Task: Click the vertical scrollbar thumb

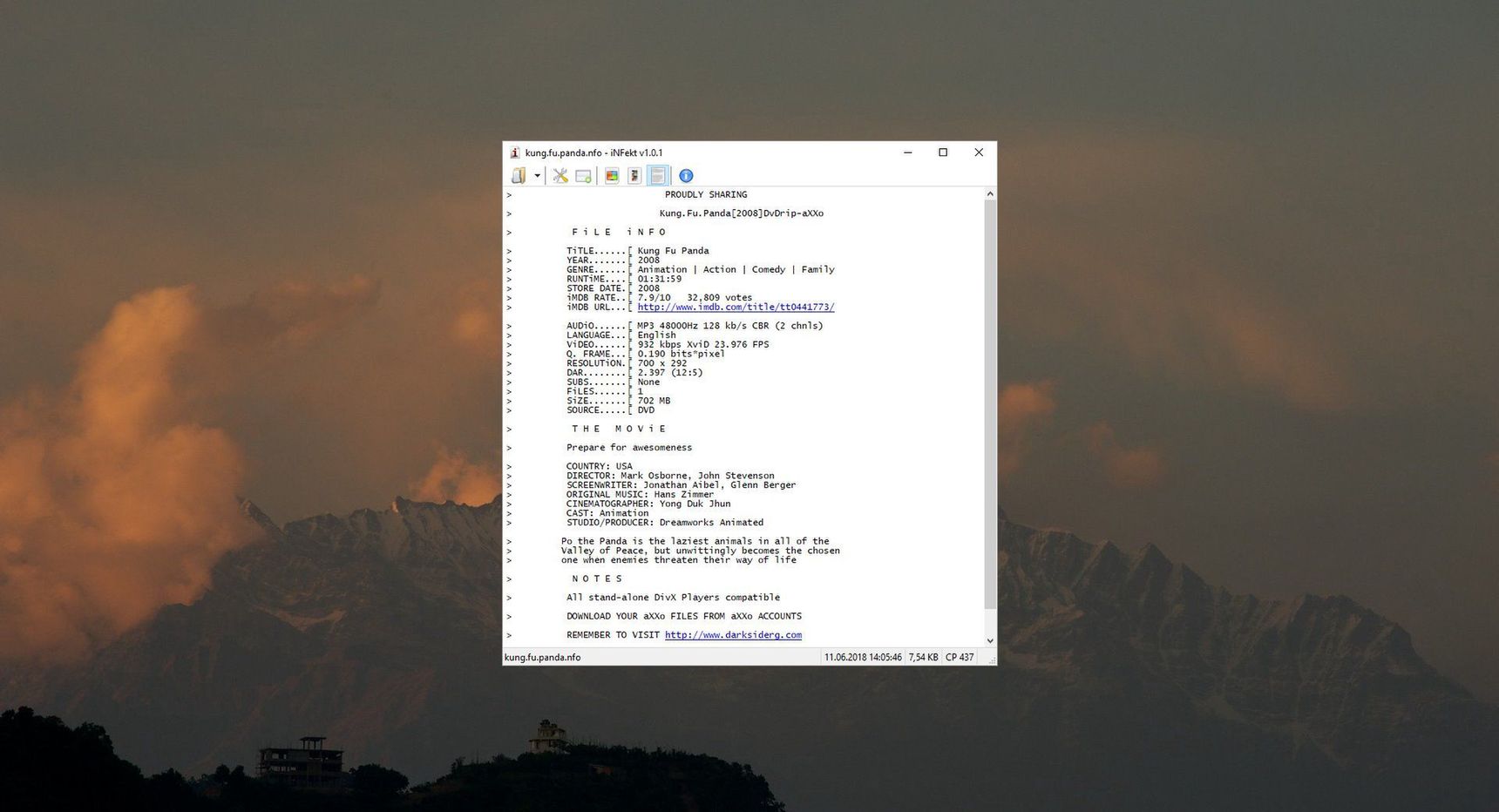Action: point(990,405)
